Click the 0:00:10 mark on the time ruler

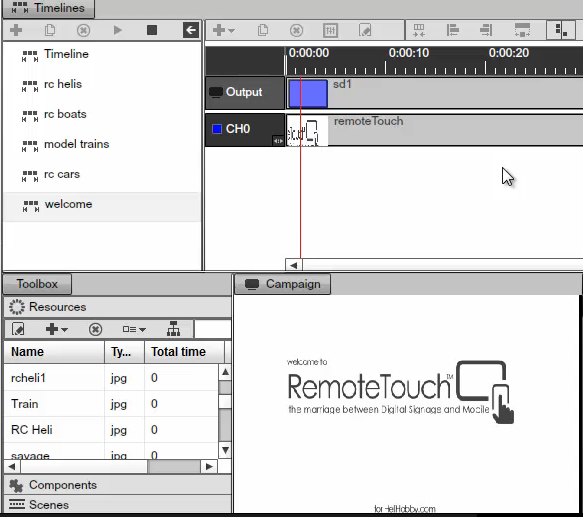click(x=409, y=53)
